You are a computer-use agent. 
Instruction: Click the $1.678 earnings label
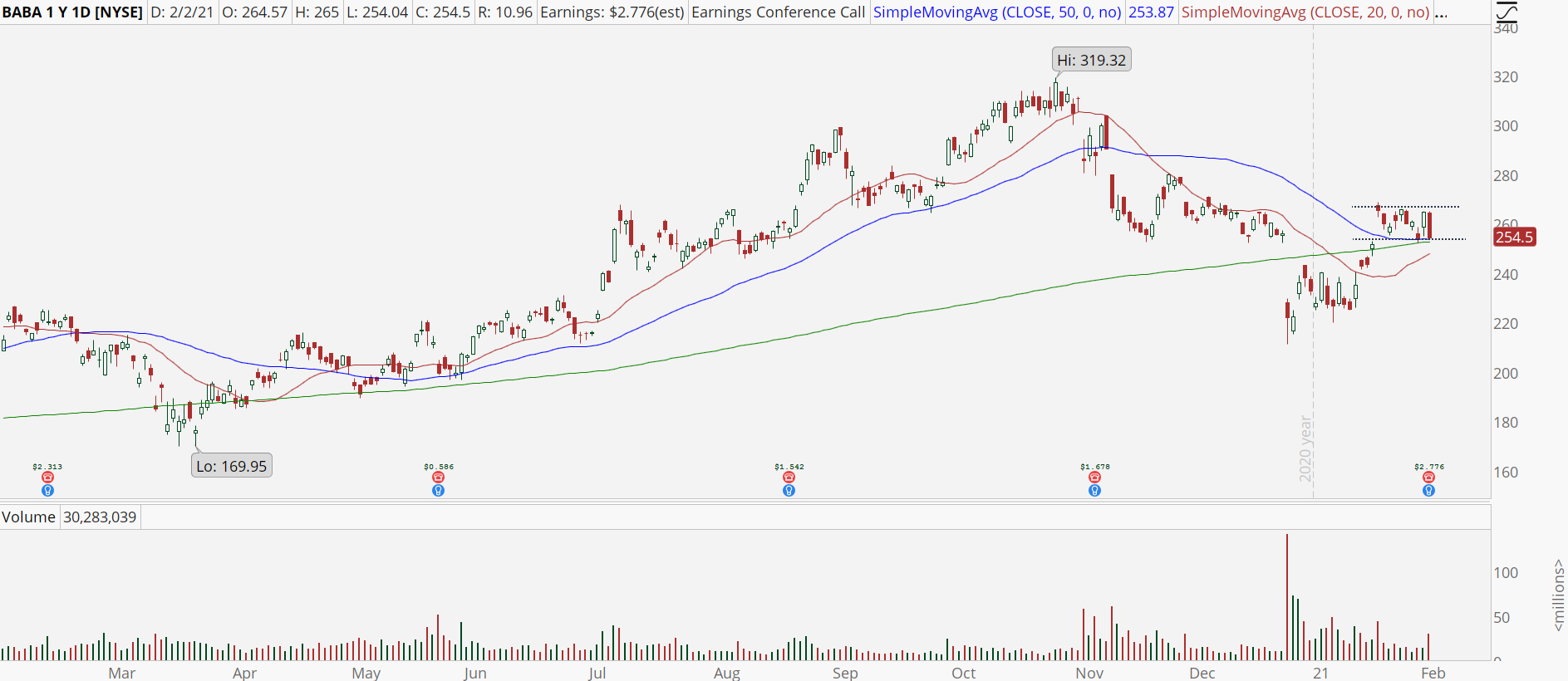click(x=1095, y=467)
